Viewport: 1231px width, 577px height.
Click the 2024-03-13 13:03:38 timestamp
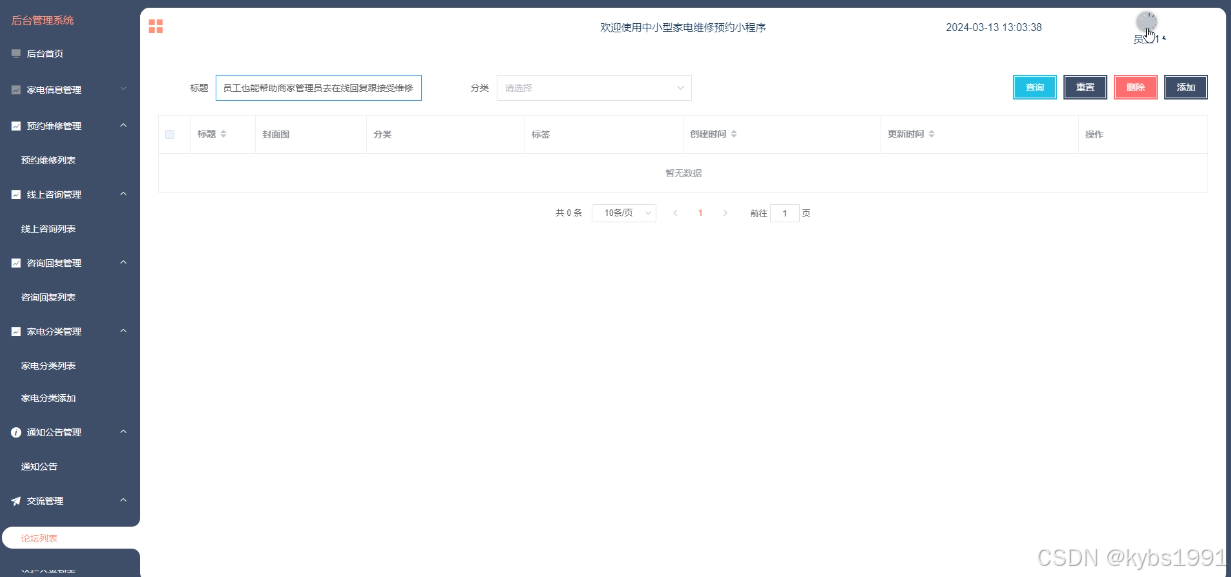[x=994, y=27]
